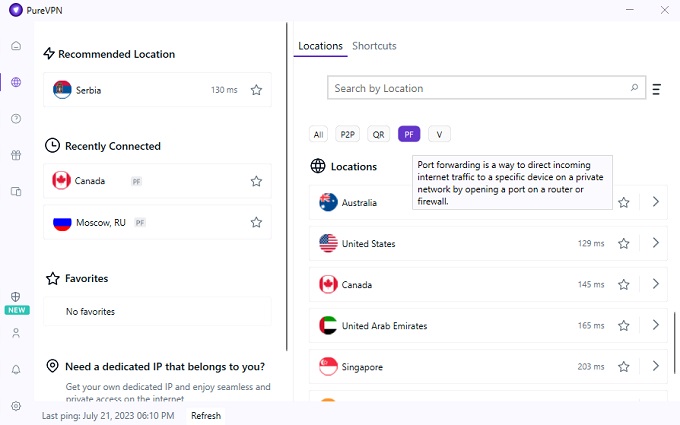
Task: Click the PF badge next to Moscow, RU
Action: 140,223
